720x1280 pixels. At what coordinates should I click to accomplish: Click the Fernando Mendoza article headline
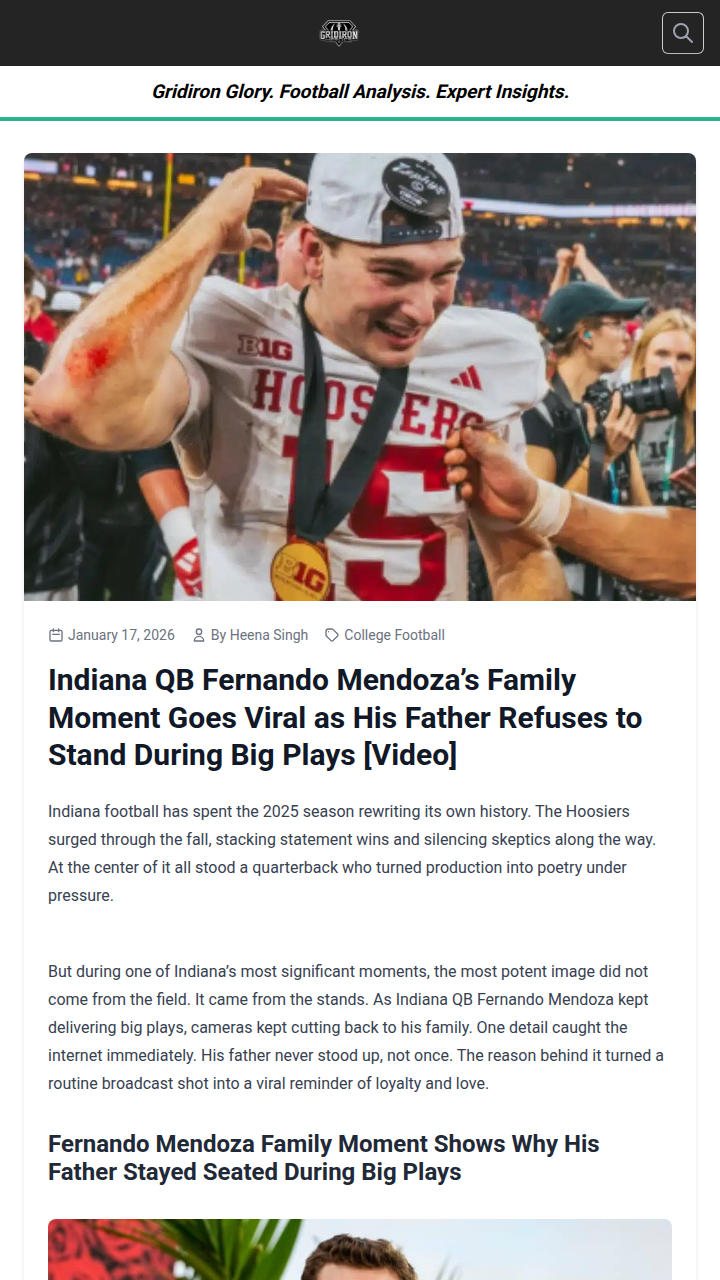point(345,717)
